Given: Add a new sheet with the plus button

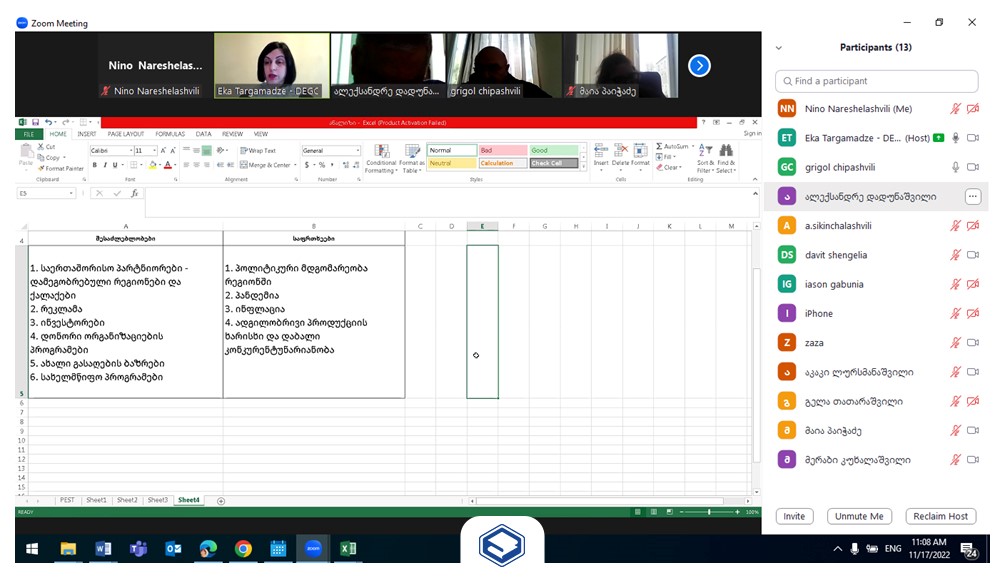Looking at the screenshot, I should pyautogui.click(x=221, y=501).
